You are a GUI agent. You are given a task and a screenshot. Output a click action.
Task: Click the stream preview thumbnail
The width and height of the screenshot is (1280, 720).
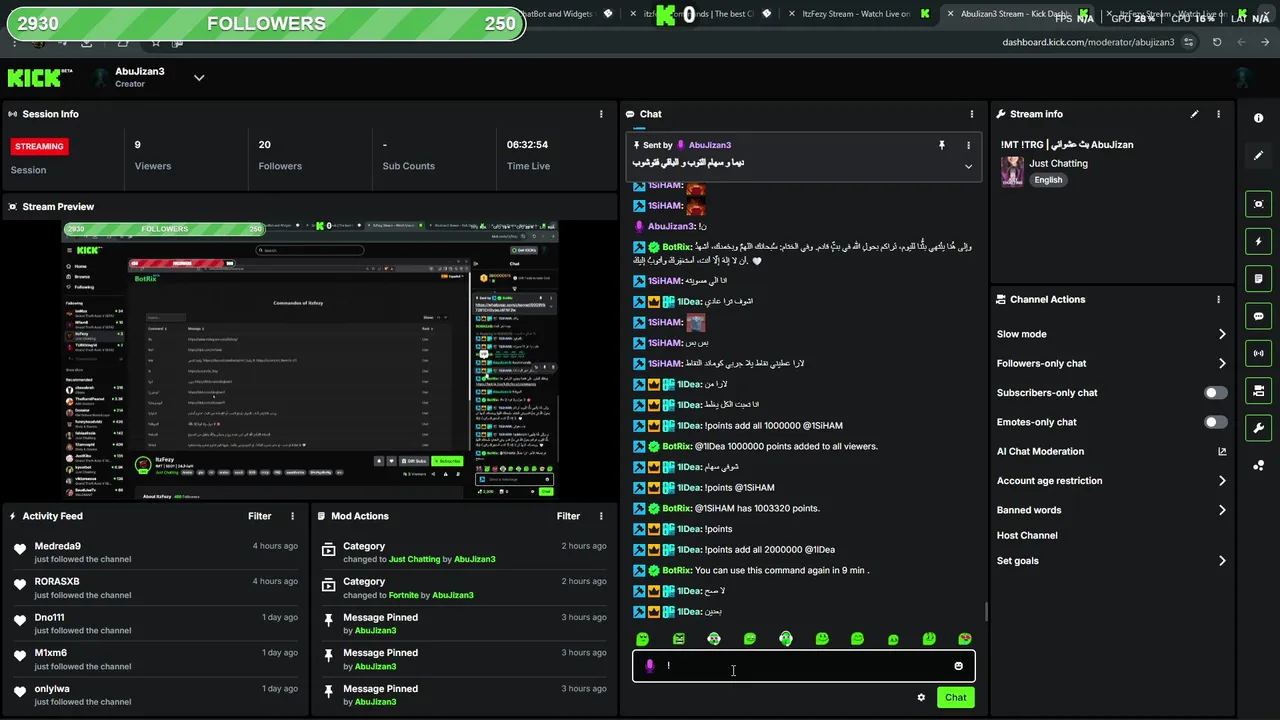(311, 360)
